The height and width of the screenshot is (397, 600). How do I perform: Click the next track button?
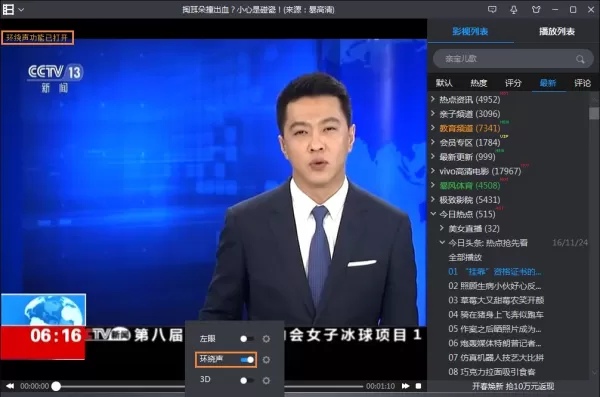click(x=406, y=386)
